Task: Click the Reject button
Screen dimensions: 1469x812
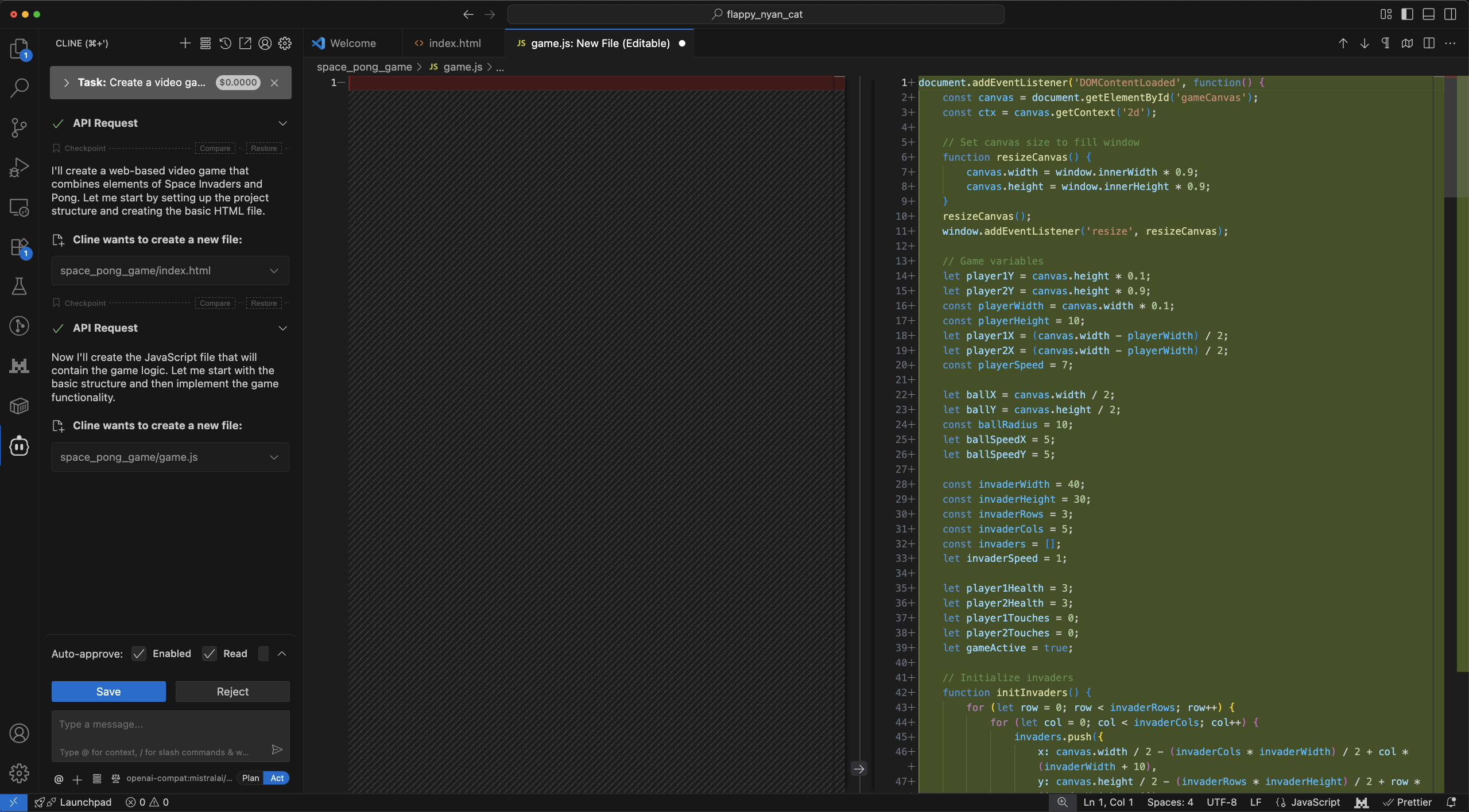Action: [232, 691]
